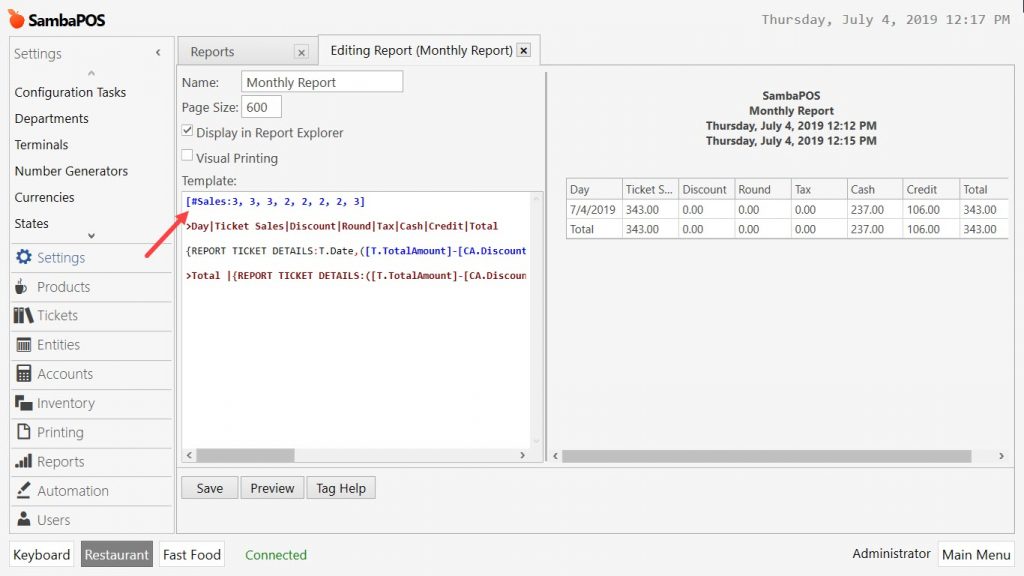Click the Entities table icon
Image resolution: width=1024 pixels, height=576 pixels.
coord(24,345)
